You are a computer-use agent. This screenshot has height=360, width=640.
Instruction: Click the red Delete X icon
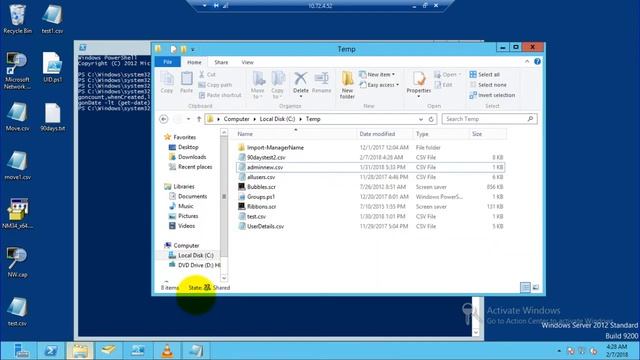pyautogui.click(x=301, y=78)
